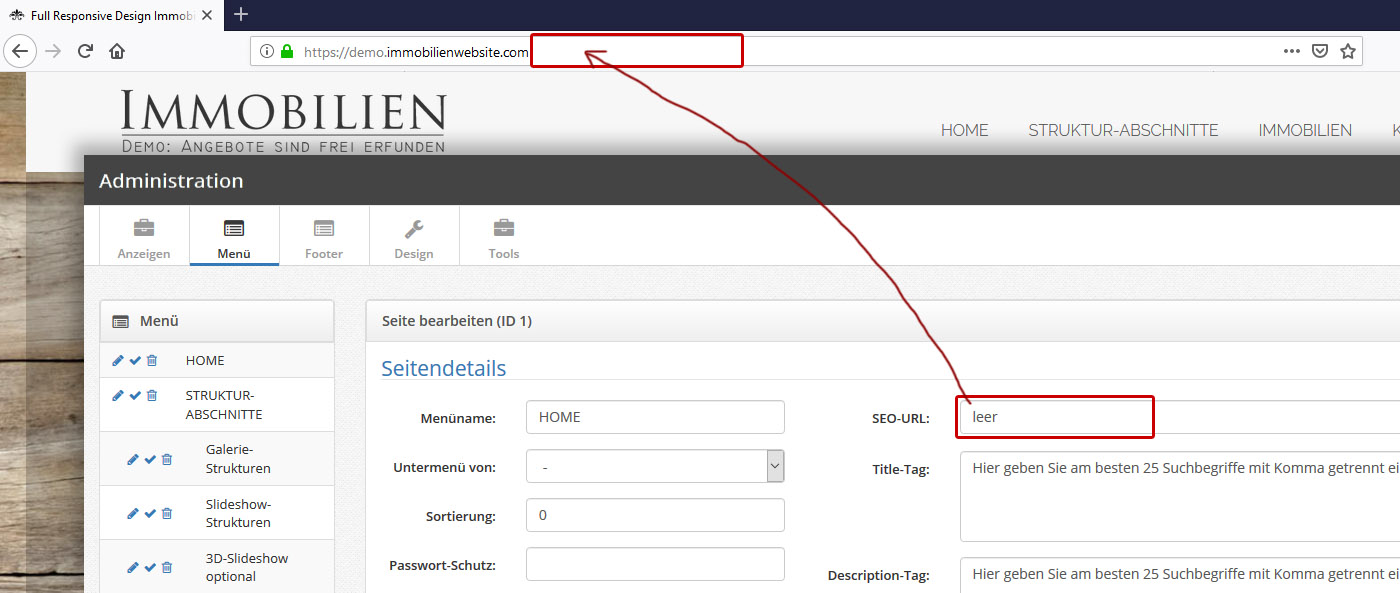This screenshot has height=593, width=1400.
Task: Open the 'Untermenü von' dropdown
Action: pos(655,466)
